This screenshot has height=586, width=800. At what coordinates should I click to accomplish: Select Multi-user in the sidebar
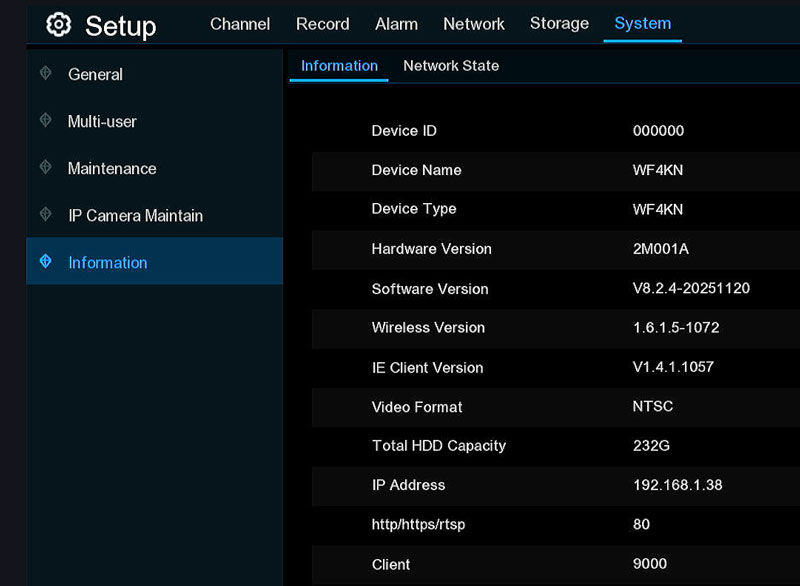pos(100,121)
